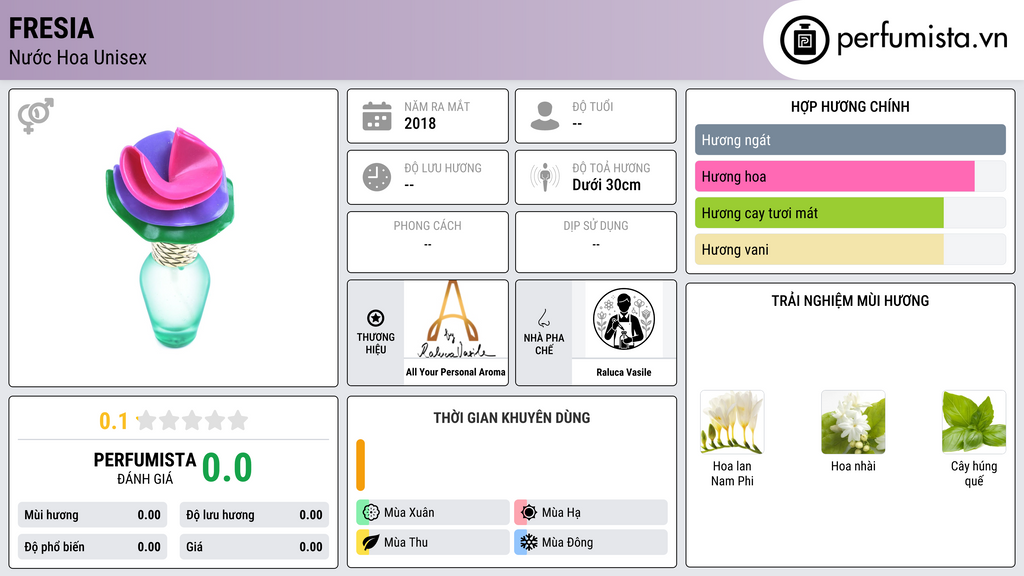Image resolution: width=1024 pixels, height=576 pixels.
Task: Click the green 0.0 Perfumista score
Action: click(227, 468)
